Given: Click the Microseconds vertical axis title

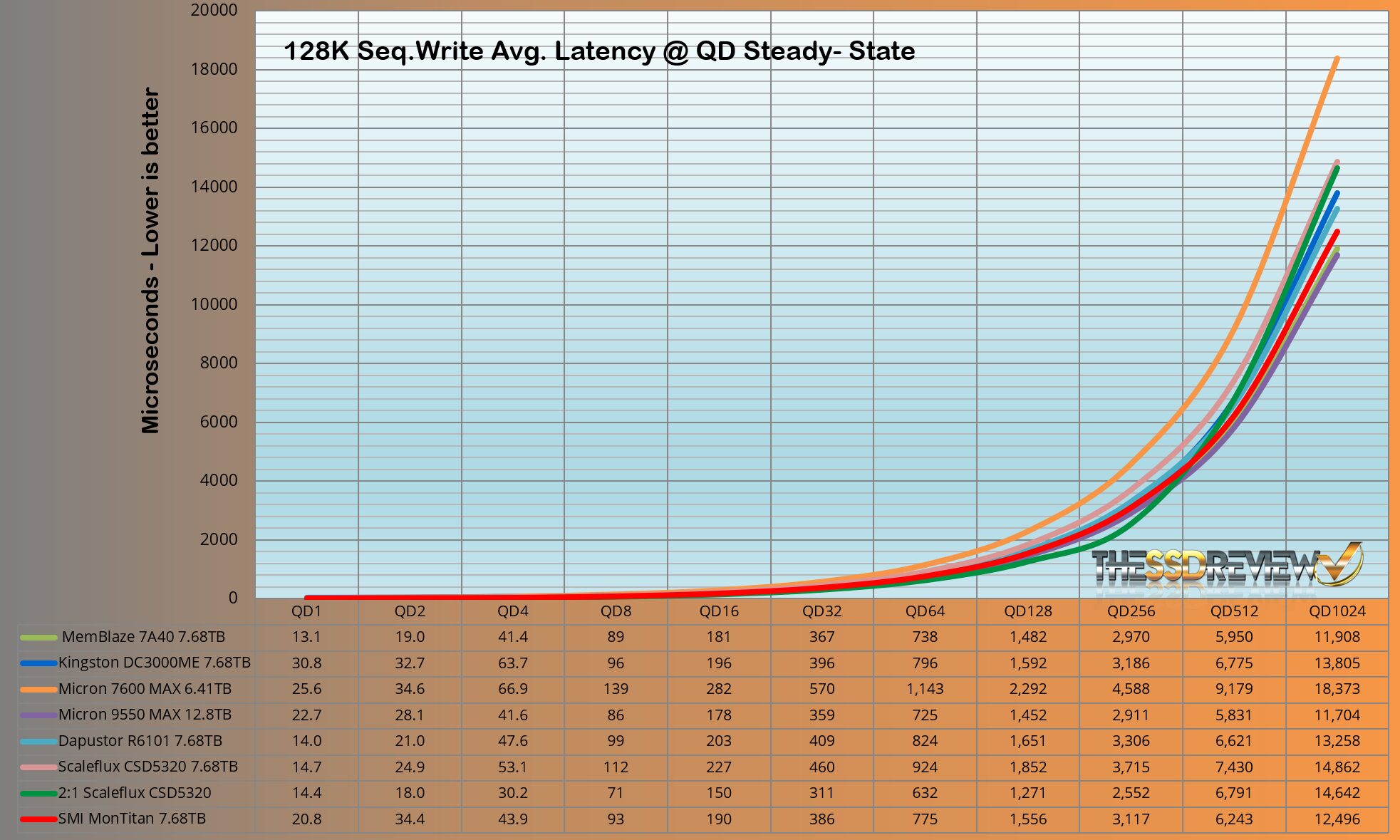Looking at the screenshot, I should pos(151,260).
